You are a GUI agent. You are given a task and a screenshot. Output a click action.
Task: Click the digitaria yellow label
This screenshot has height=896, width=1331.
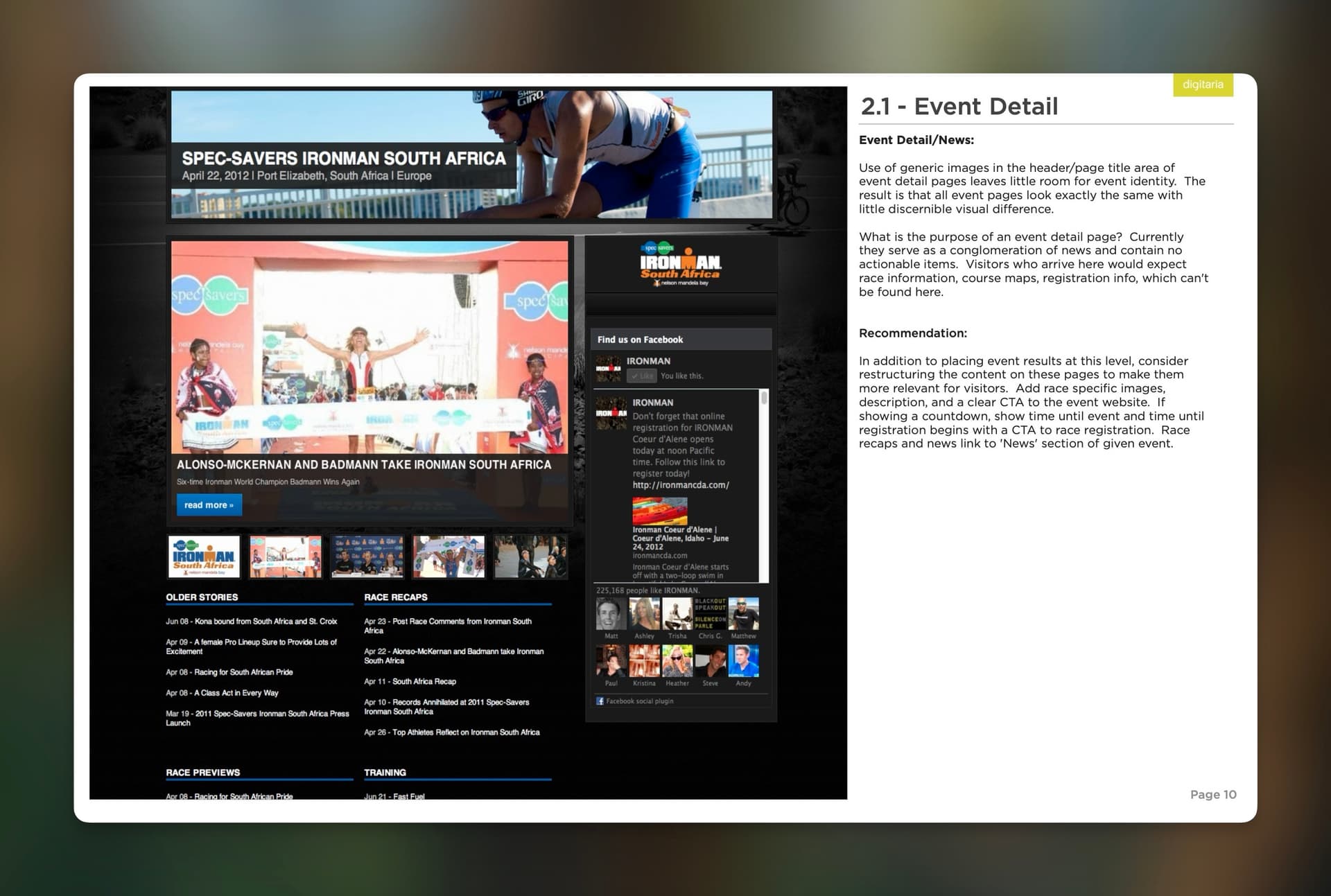click(x=1203, y=85)
